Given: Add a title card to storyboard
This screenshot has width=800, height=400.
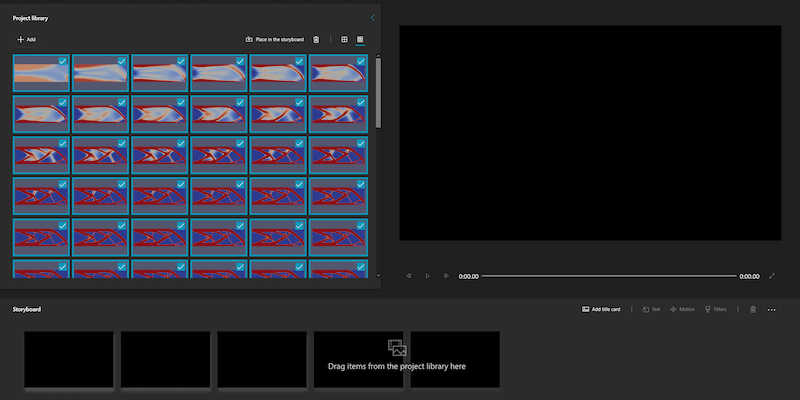Looking at the screenshot, I should click(601, 310).
